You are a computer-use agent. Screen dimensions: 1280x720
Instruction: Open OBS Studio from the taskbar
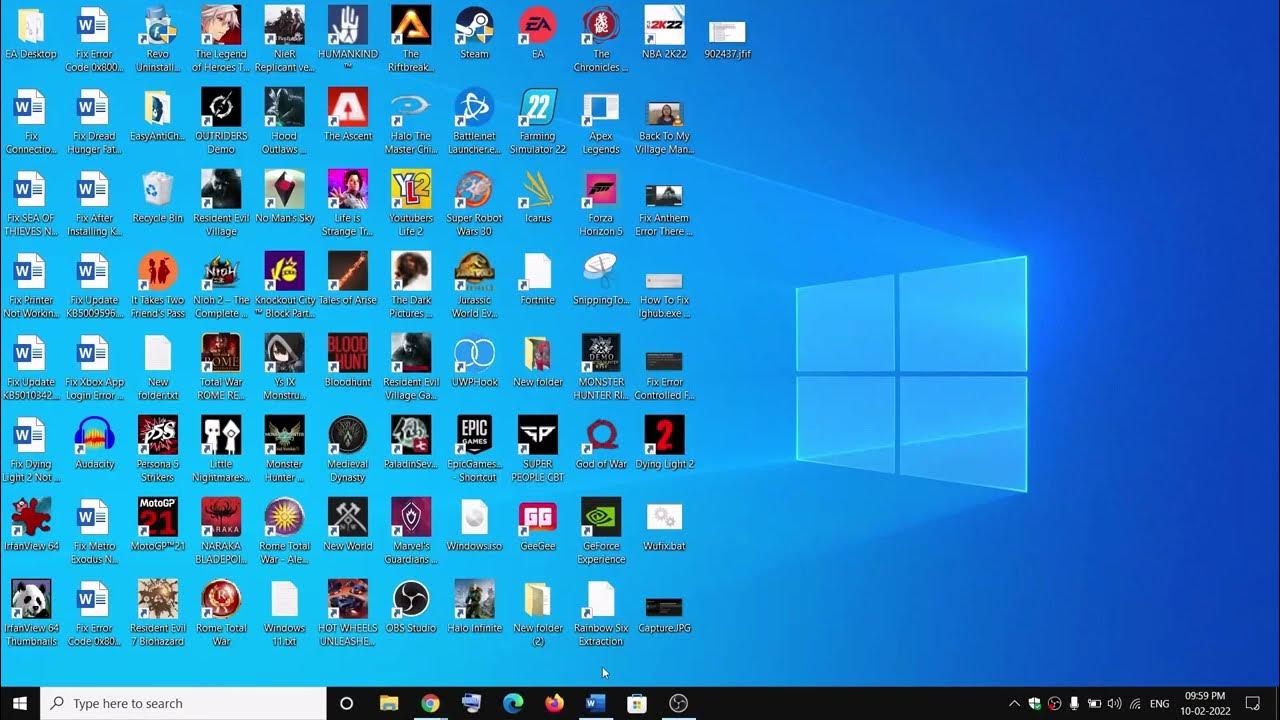click(x=678, y=703)
